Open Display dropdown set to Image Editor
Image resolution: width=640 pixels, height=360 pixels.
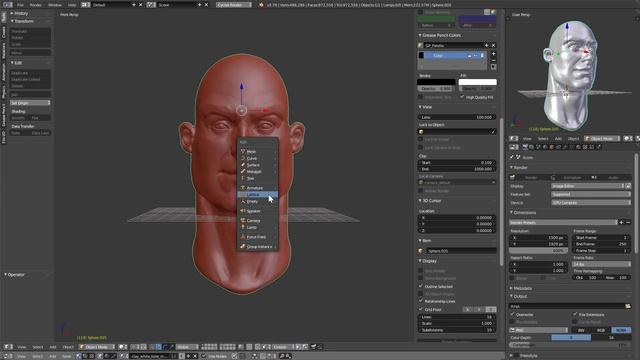click(587, 186)
